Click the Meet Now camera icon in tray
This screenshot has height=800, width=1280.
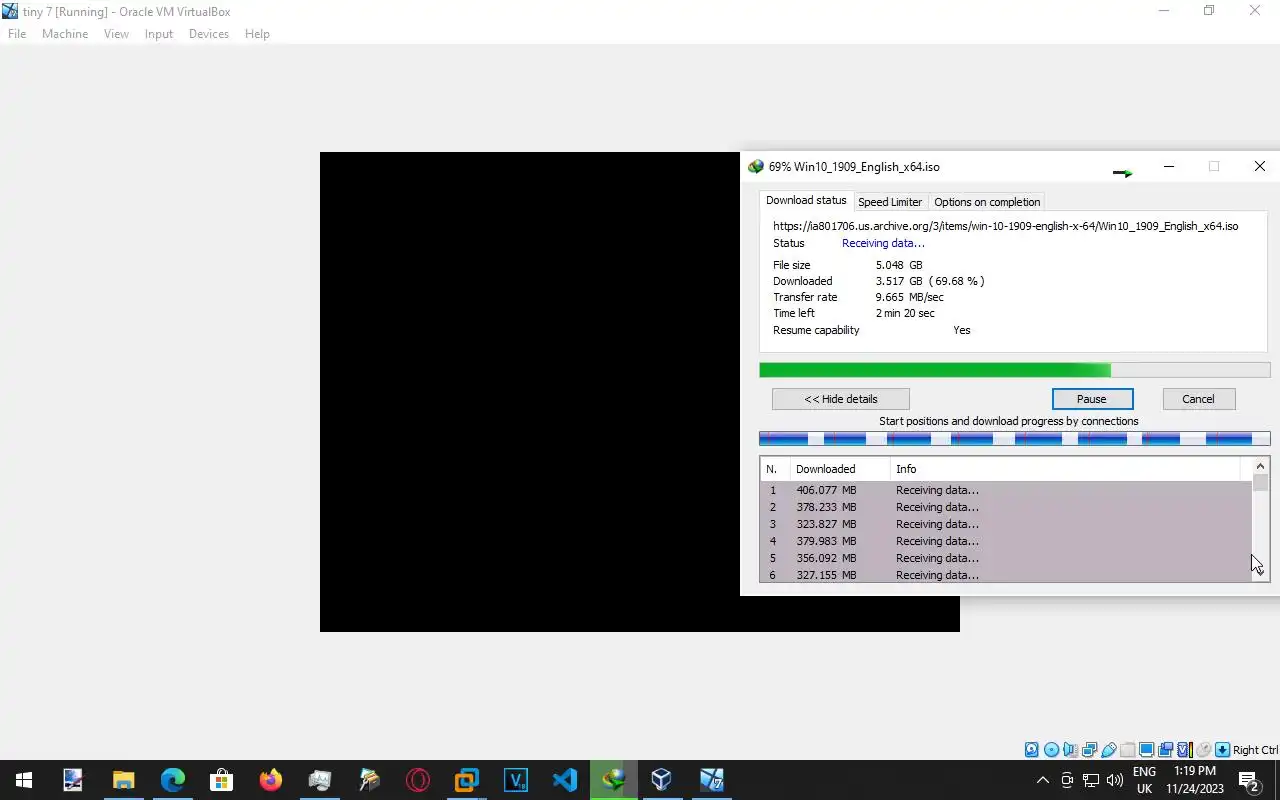1067,780
